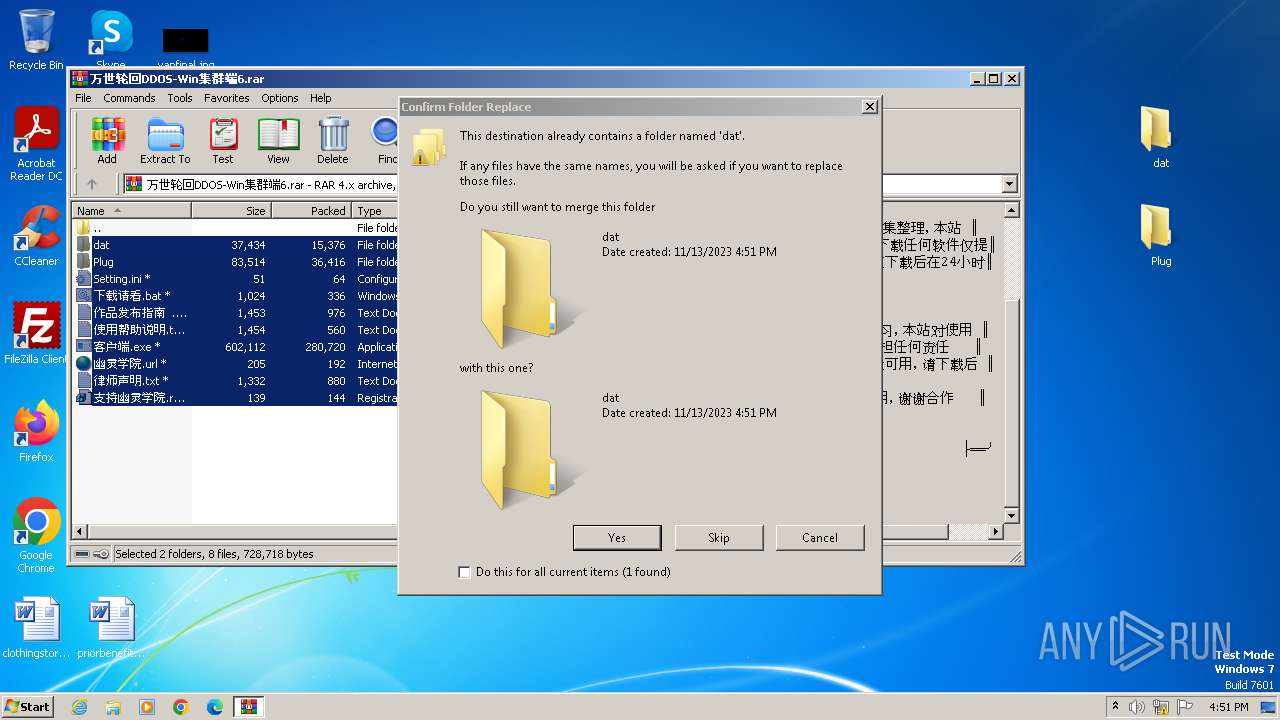
Task: Go up one folder level in WinRAR
Action: pos(92,184)
